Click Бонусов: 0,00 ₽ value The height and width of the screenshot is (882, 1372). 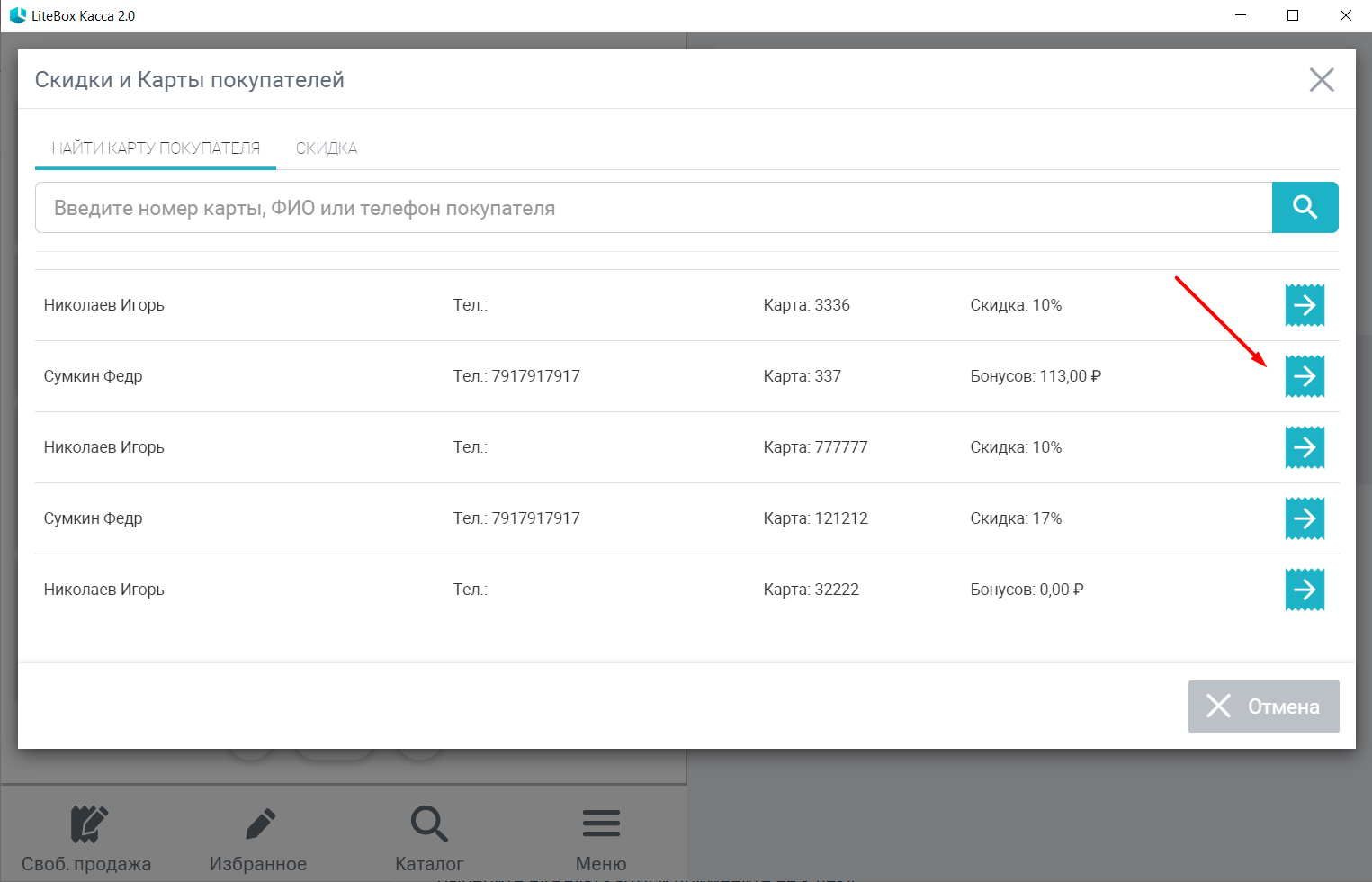pos(1027,589)
